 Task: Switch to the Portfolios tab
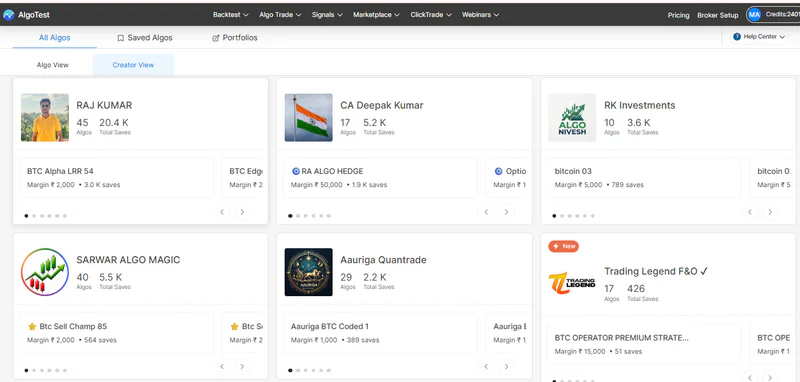tap(235, 38)
